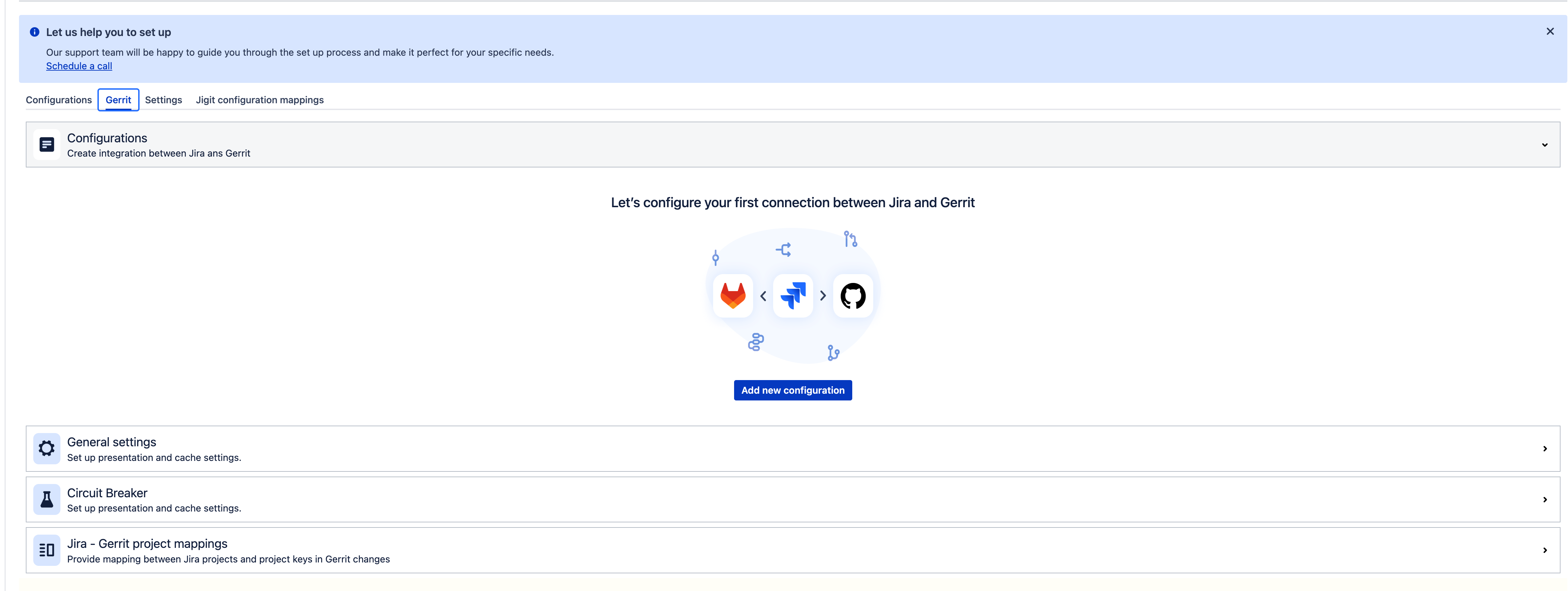Open the Settings tab
Image resolution: width=1568 pixels, height=591 pixels.
pos(163,100)
